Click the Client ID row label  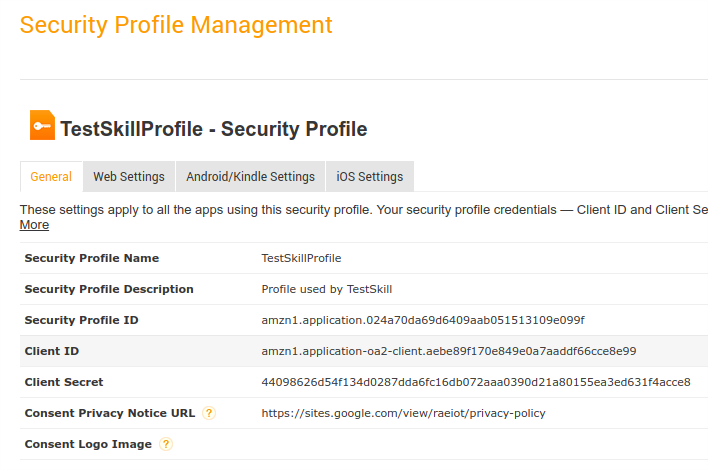pyautogui.click(x=52, y=351)
